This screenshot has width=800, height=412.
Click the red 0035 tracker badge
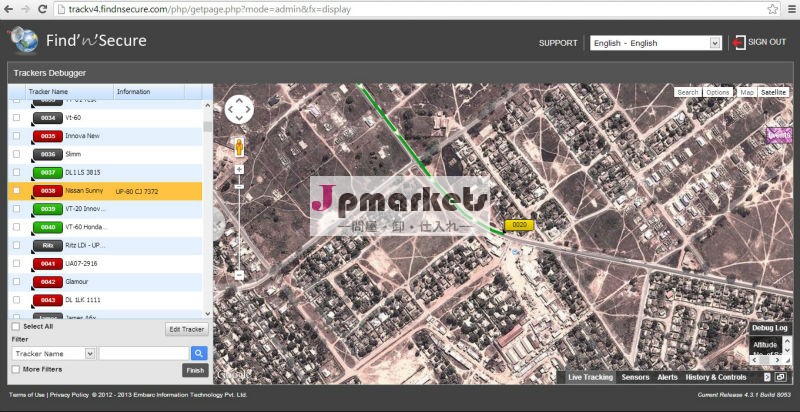[x=48, y=136]
